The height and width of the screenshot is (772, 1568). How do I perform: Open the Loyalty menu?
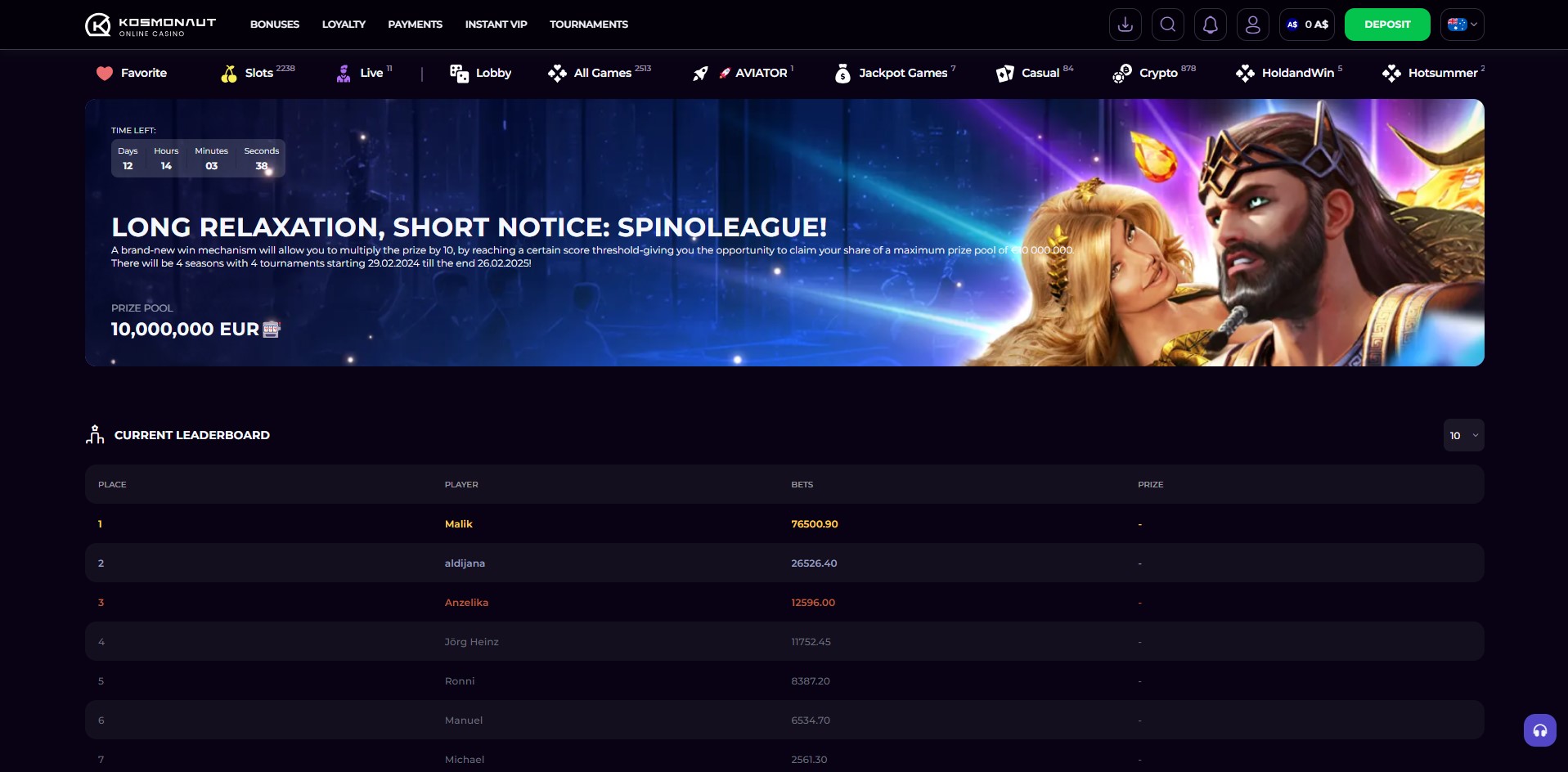pyautogui.click(x=344, y=25)
